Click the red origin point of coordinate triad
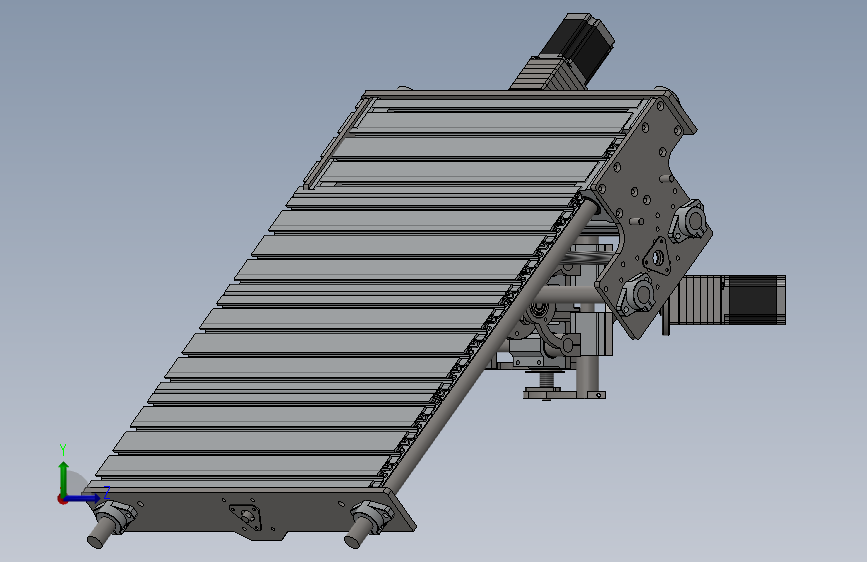Viewport: 867px width, 562px height. (62, 499)
